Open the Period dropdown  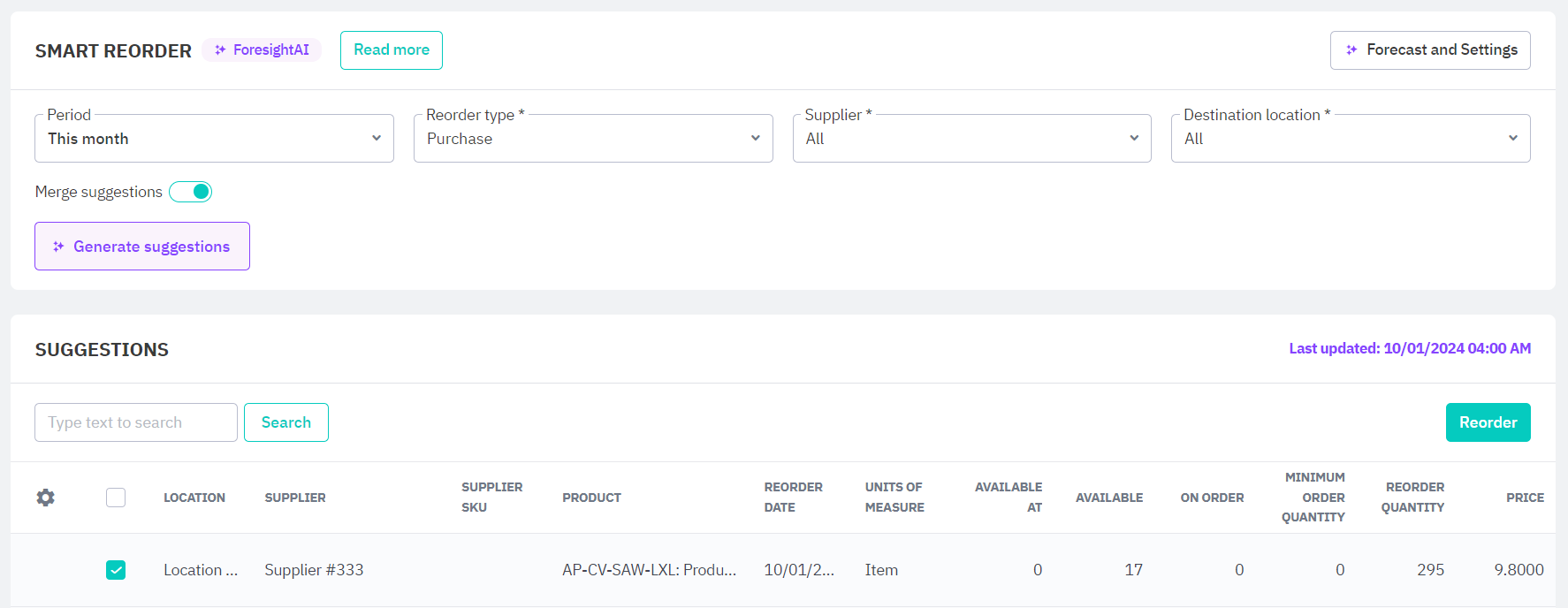pyautogui.click(x=214, y=139)
